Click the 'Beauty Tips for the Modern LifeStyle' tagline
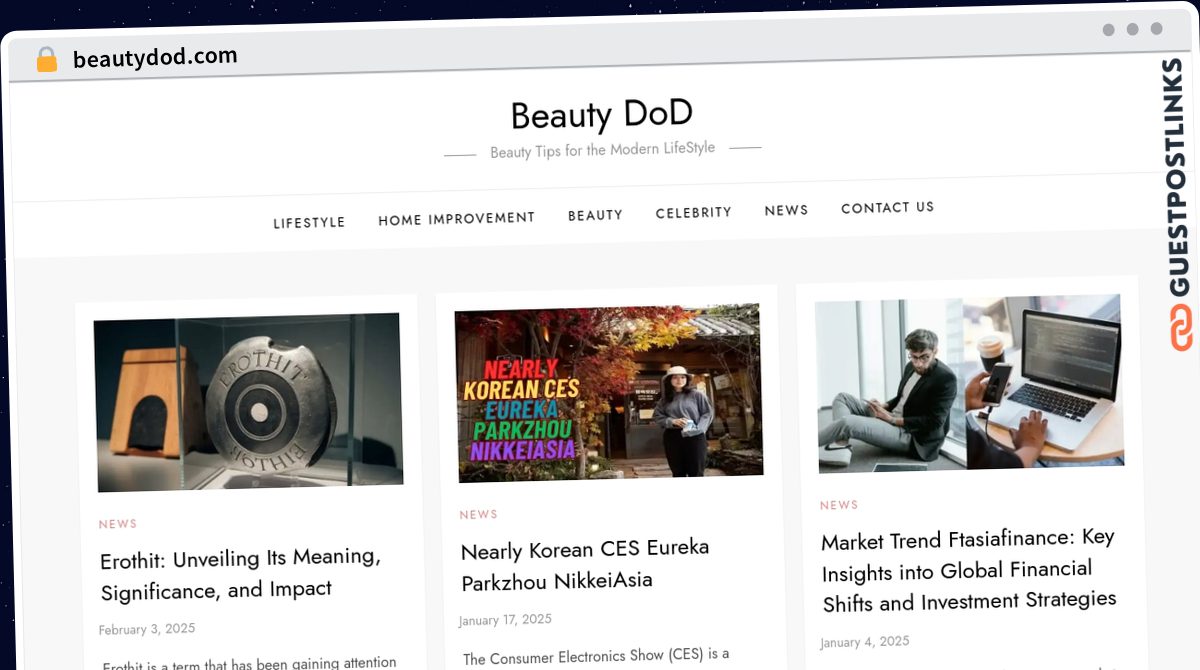Viewport: 1200px width, 670px height. (602, 150)
